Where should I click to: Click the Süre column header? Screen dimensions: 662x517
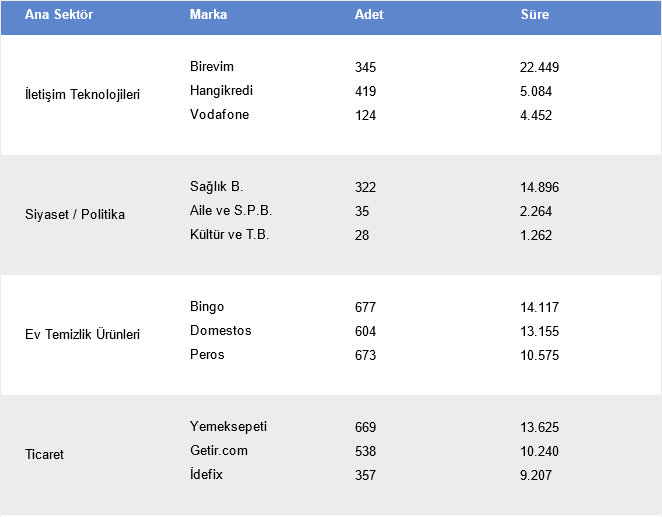click(x=534, y=16)
